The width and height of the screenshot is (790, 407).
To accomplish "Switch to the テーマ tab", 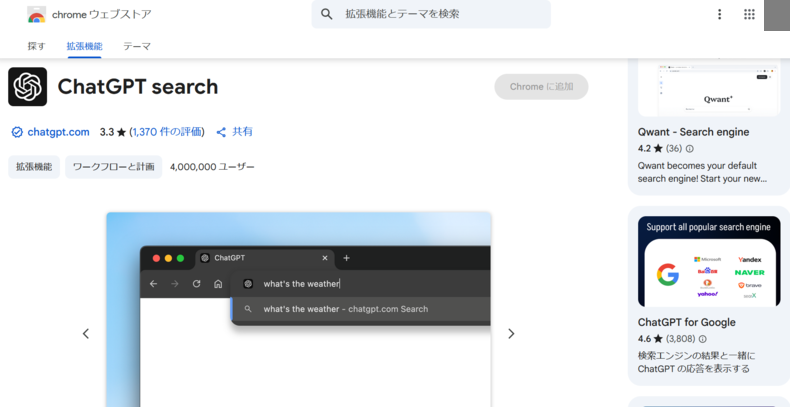I will coord(137,46).
